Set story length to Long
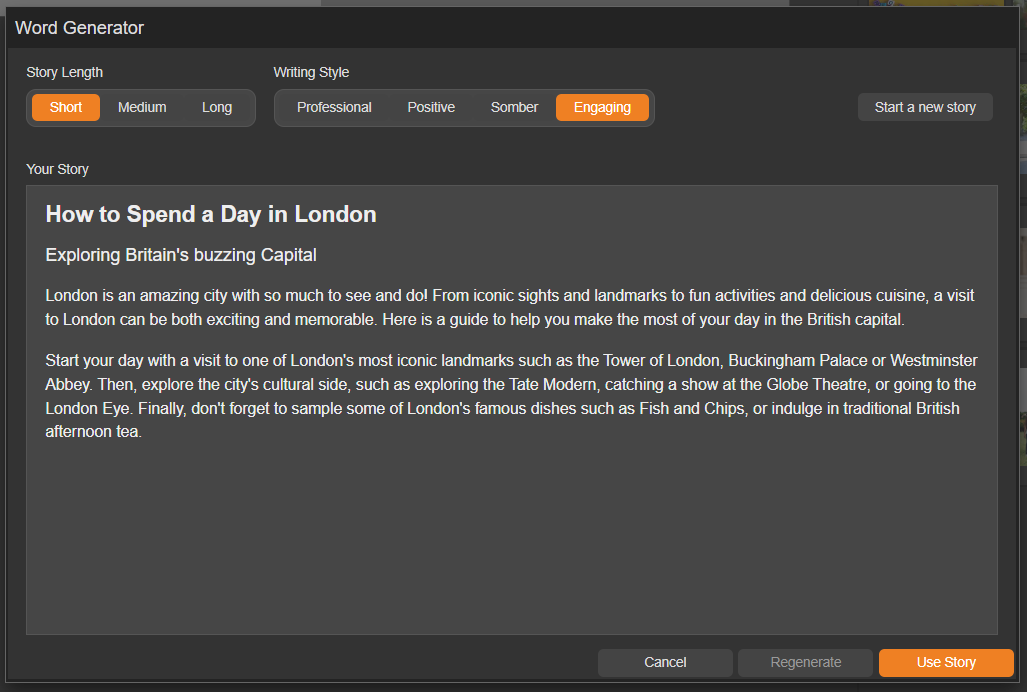Image resolution: width=1027 pixels, height=692 pixels. (x=217, y=107)
